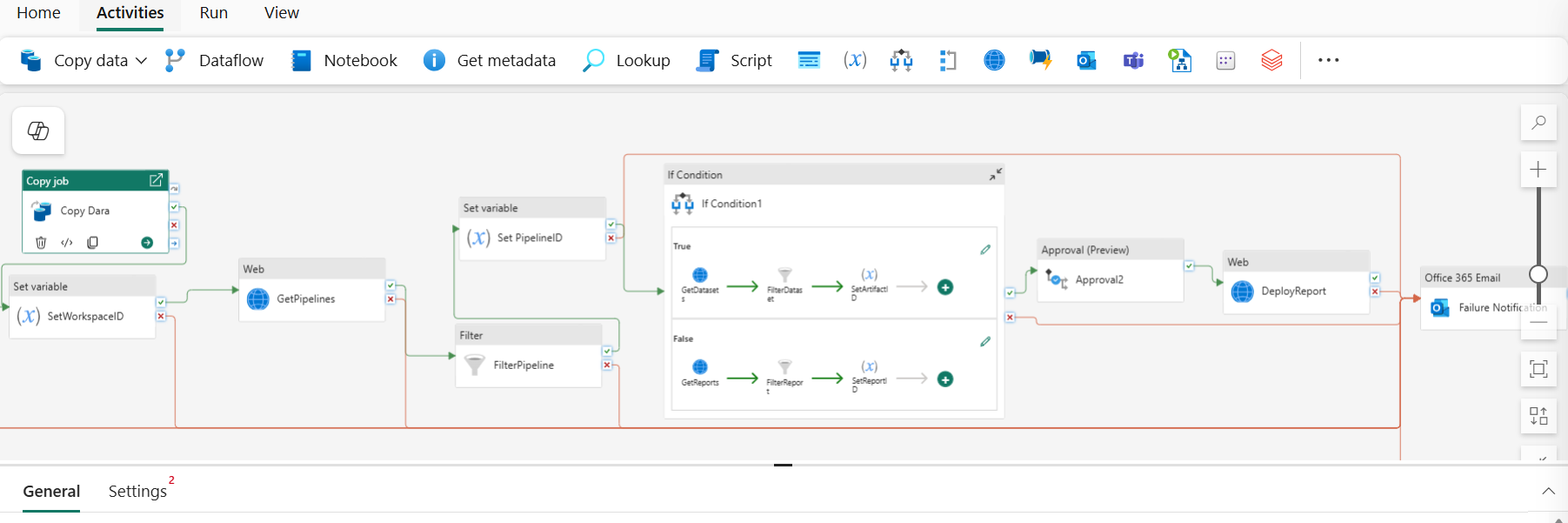
Task: Click the Teams activity toolbar icon
Action: coord(1133,60)
